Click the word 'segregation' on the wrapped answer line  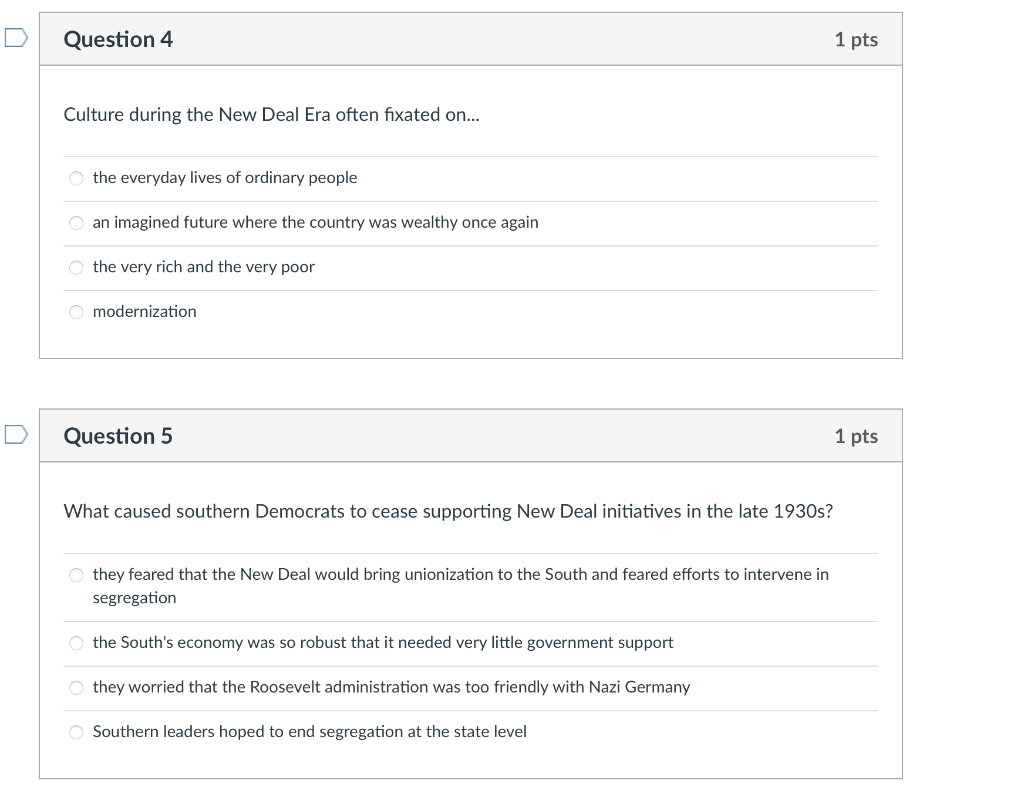click(x=134, y=598)
